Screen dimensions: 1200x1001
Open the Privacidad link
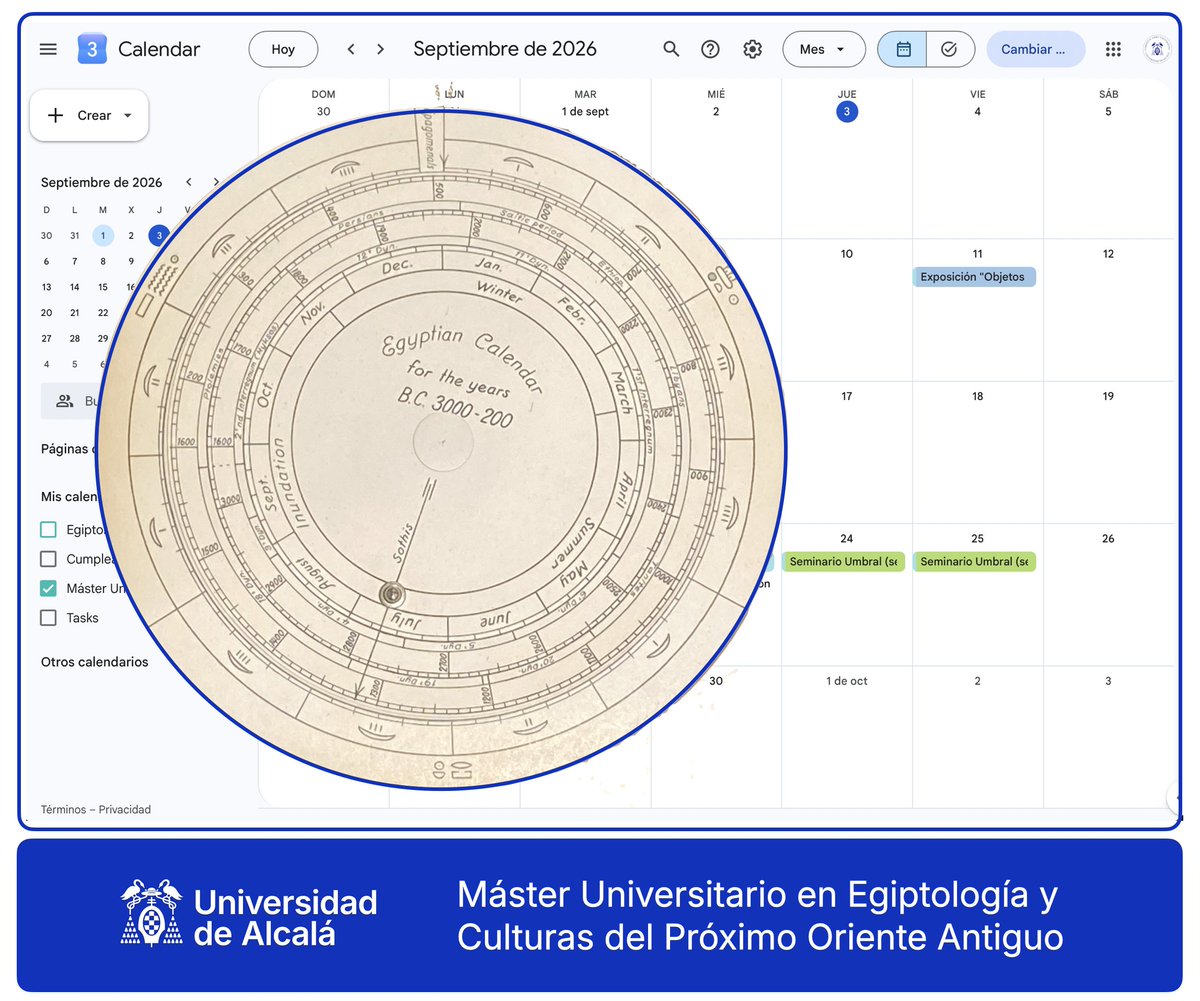125,810
